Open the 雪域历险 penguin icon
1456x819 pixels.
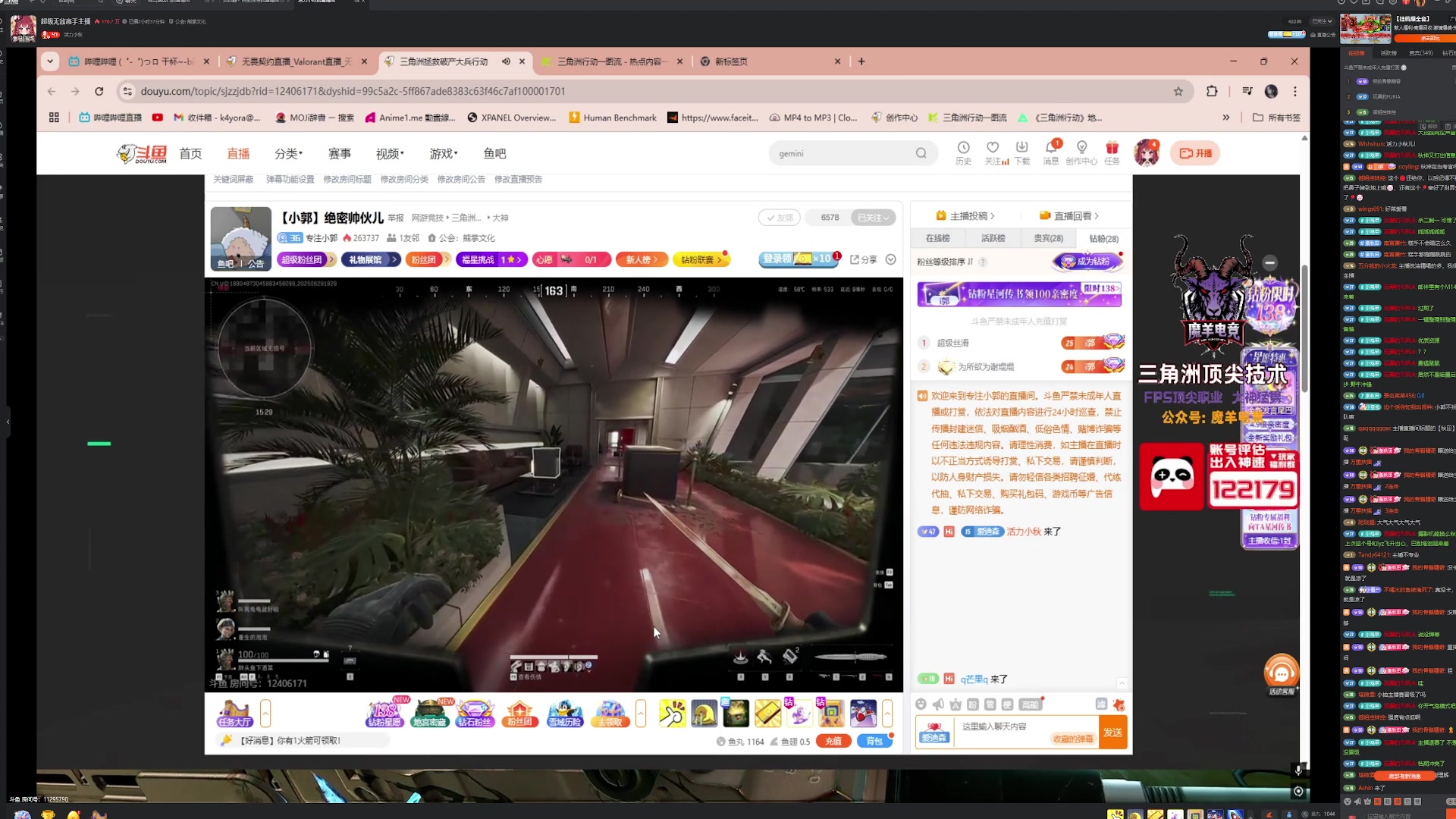[565, 714]
